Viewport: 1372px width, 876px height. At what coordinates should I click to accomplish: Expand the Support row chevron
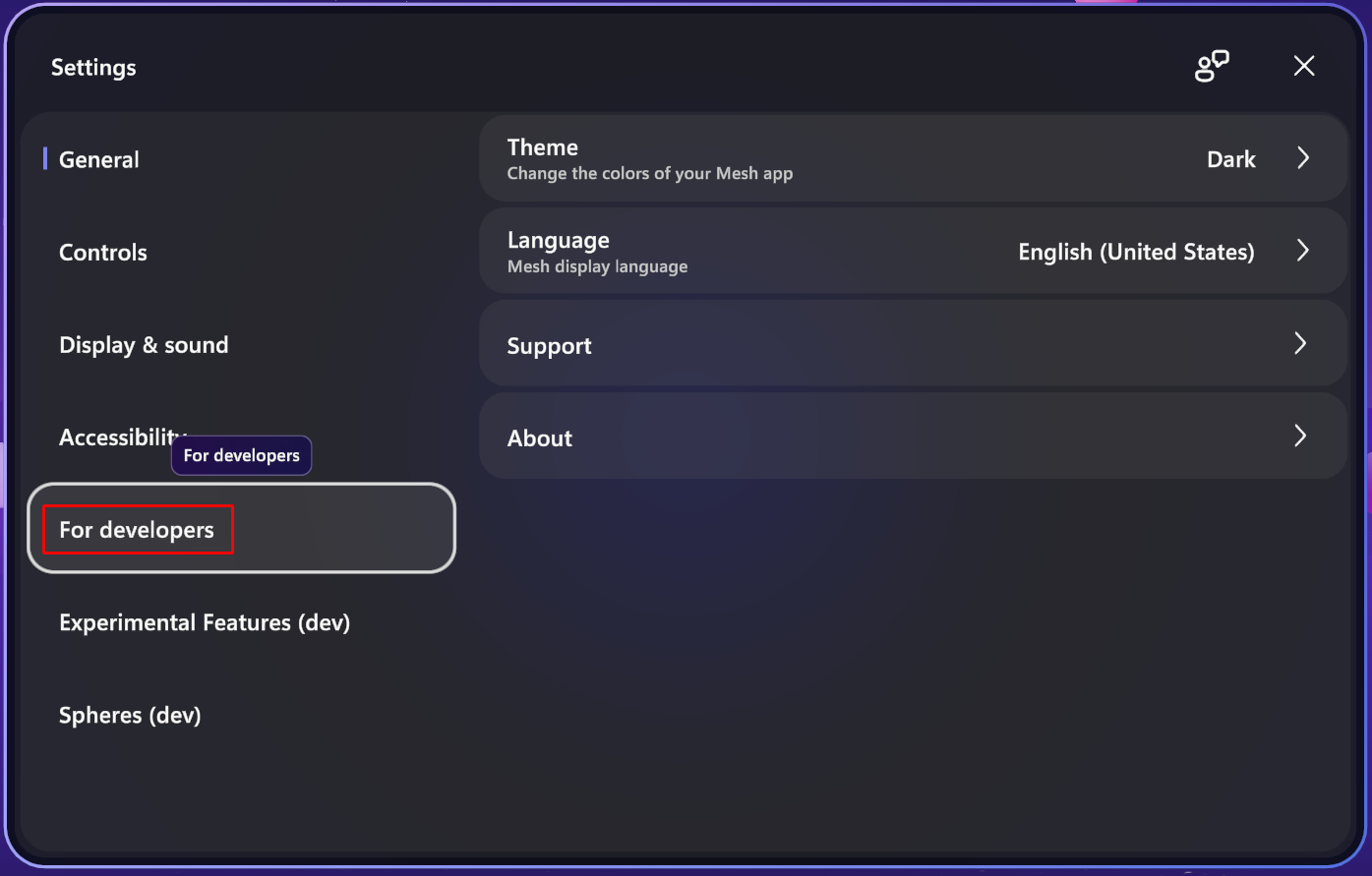pyautogui.click(x=1301, y=343)
